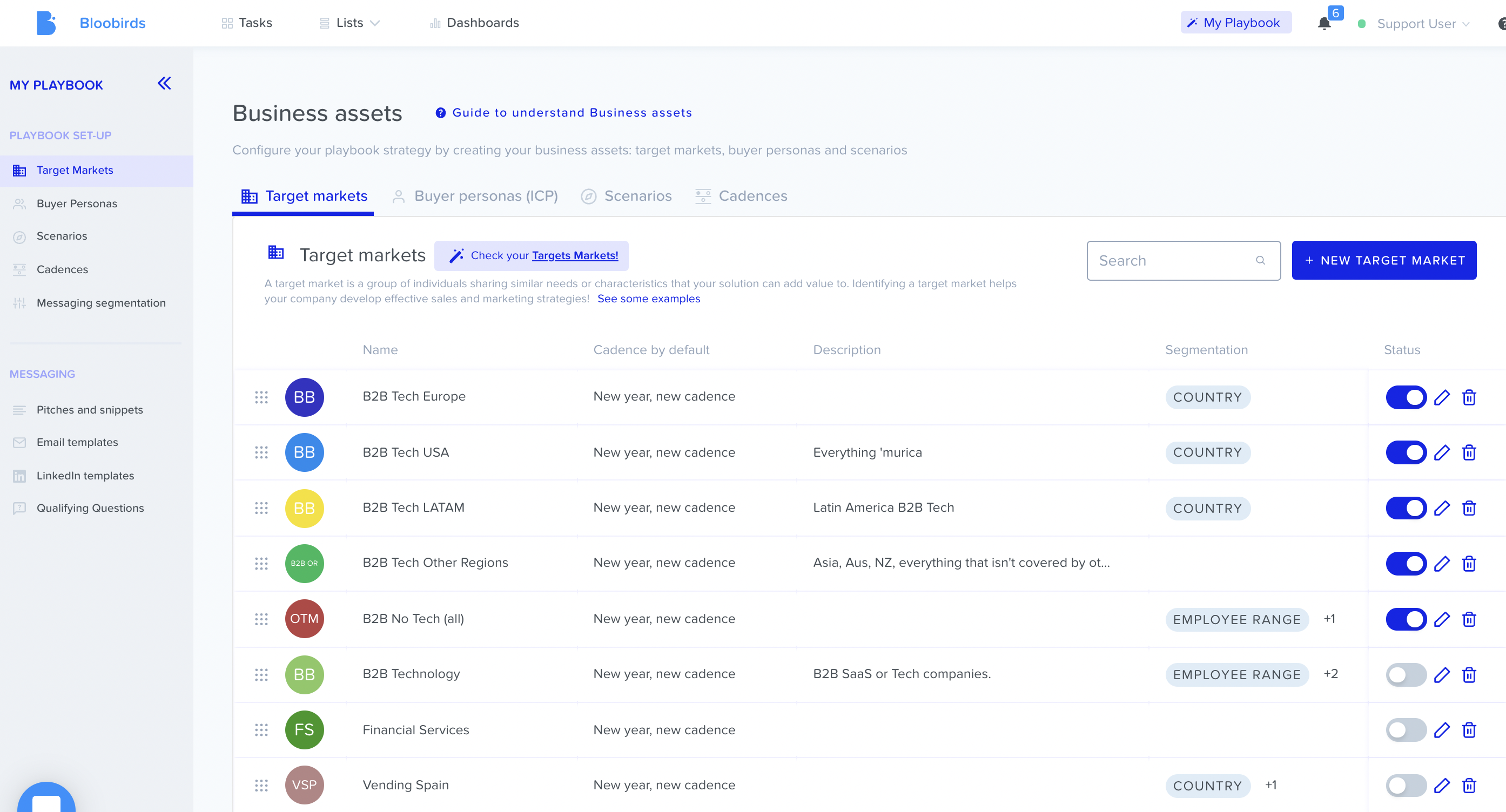The width and height of the screenshot is (1506, 812).
Task: Collapse the My Playbook sidebar
Action: [x=164, y=84]
